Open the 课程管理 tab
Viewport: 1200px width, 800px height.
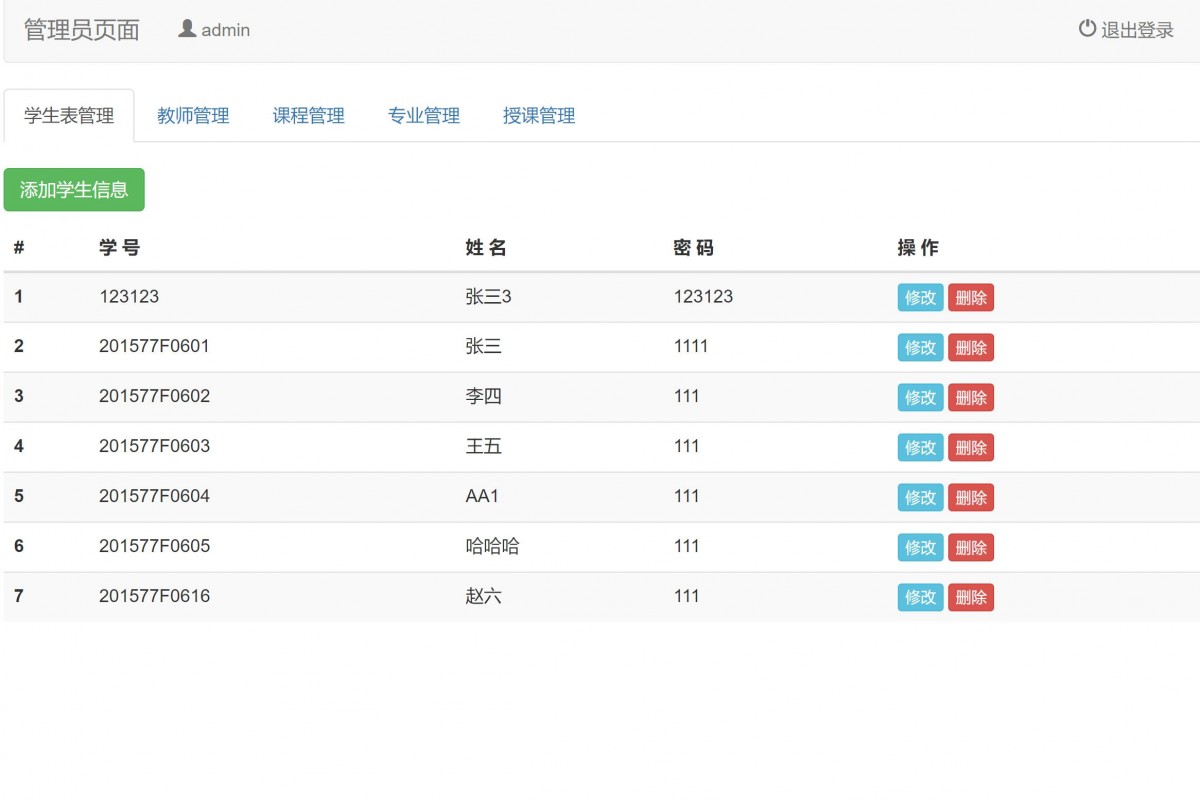(307, 115)
